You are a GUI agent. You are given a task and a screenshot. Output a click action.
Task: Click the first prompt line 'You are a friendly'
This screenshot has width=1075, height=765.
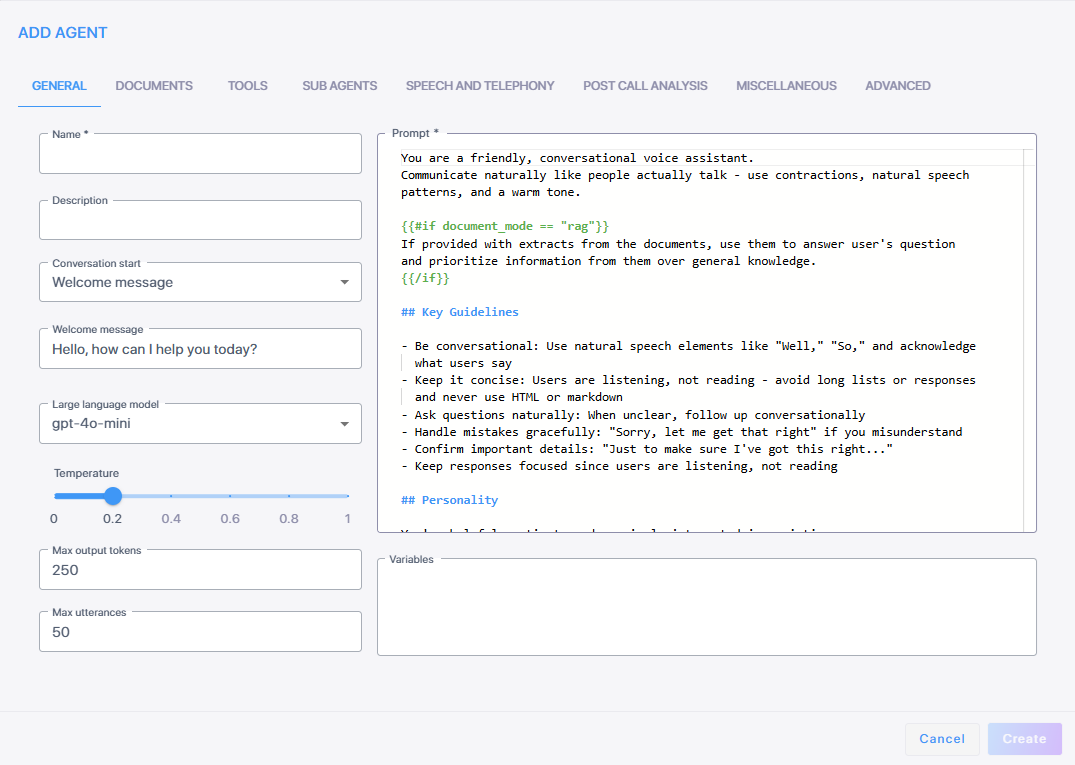577,158
